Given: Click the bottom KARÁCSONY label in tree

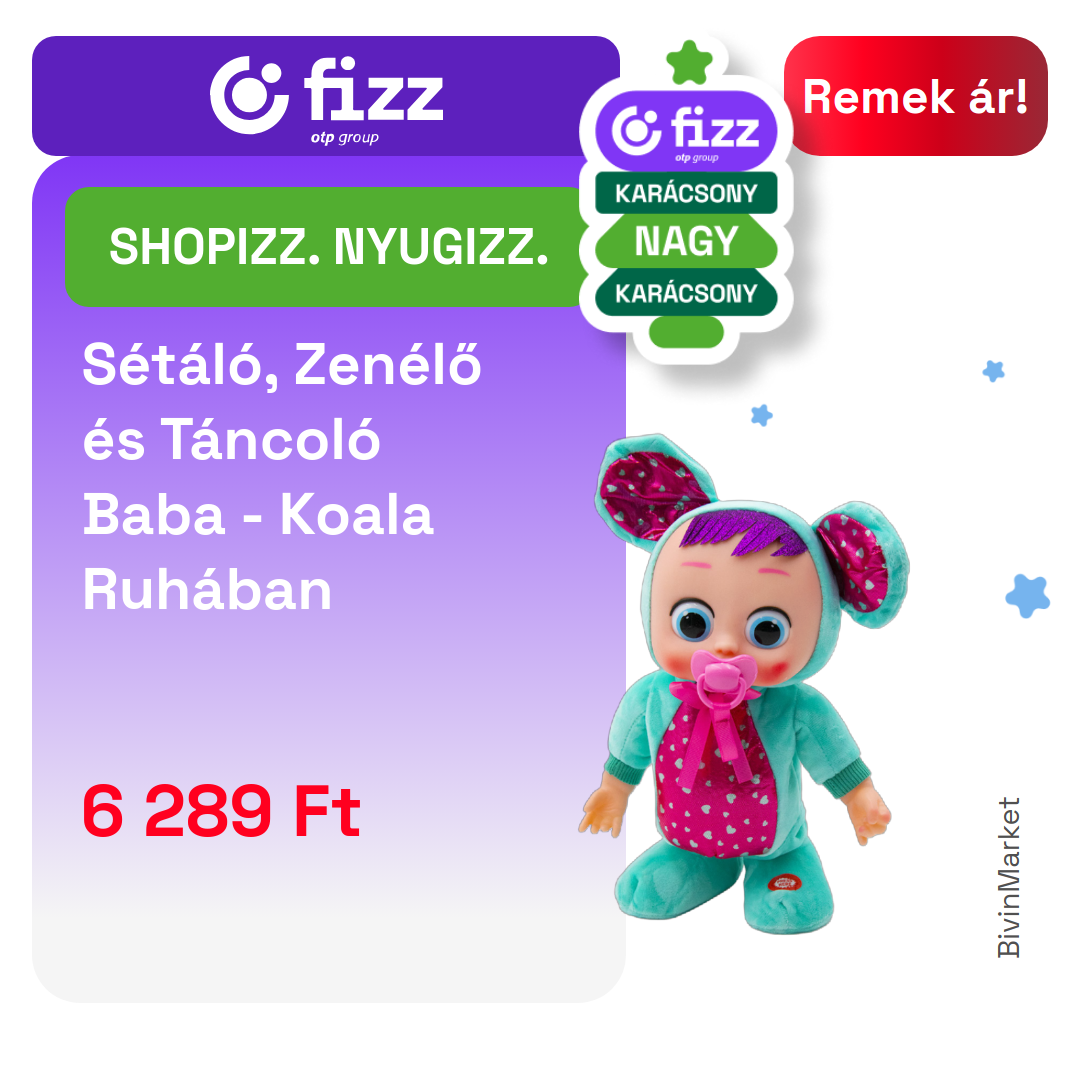Looking at the screenshot, I should (686, 293).
